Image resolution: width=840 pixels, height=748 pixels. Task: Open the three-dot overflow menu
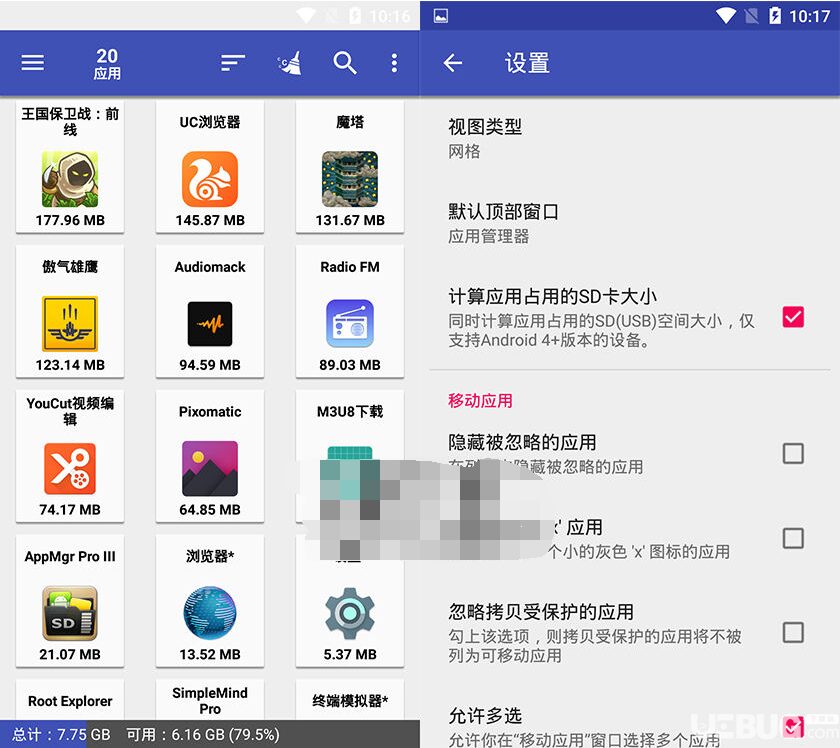pyautogui.click(x=394, y=63)
